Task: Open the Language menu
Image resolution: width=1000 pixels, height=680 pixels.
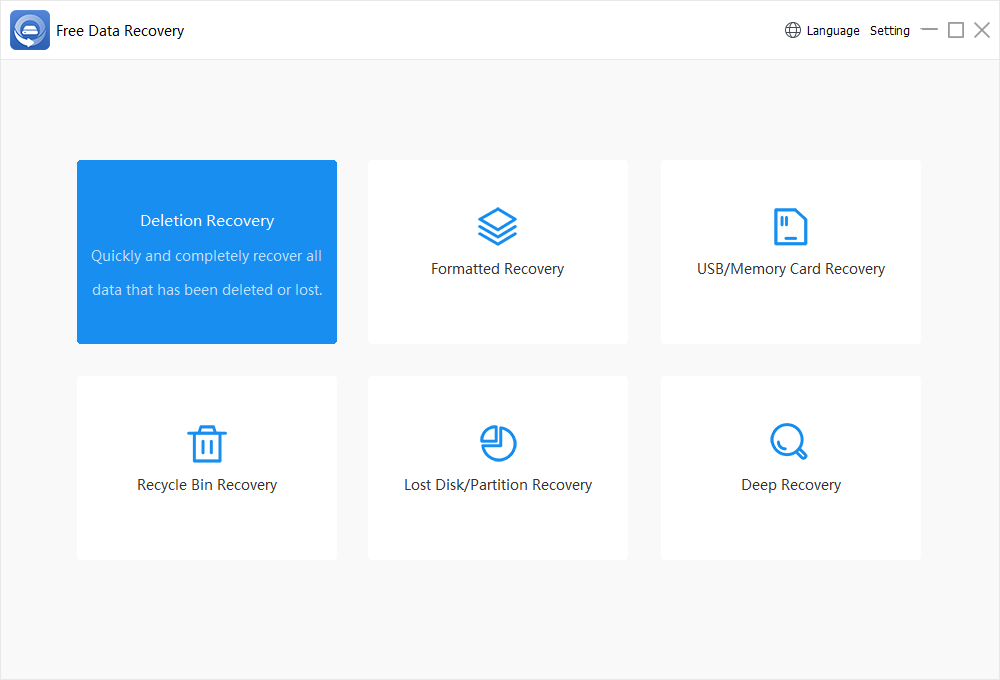Action: (833, 31)
